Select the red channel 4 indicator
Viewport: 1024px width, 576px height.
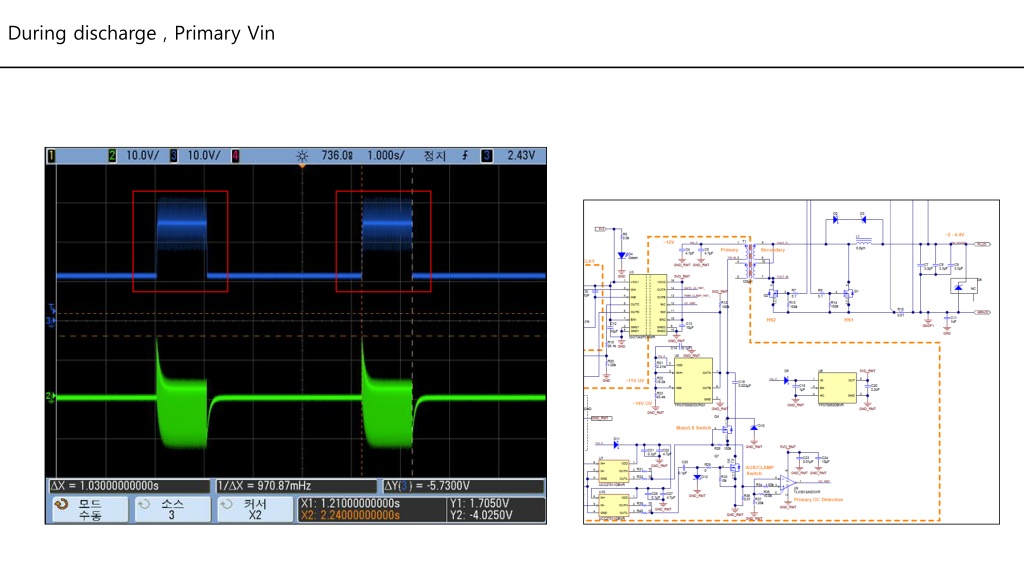(x=235, y=156)
